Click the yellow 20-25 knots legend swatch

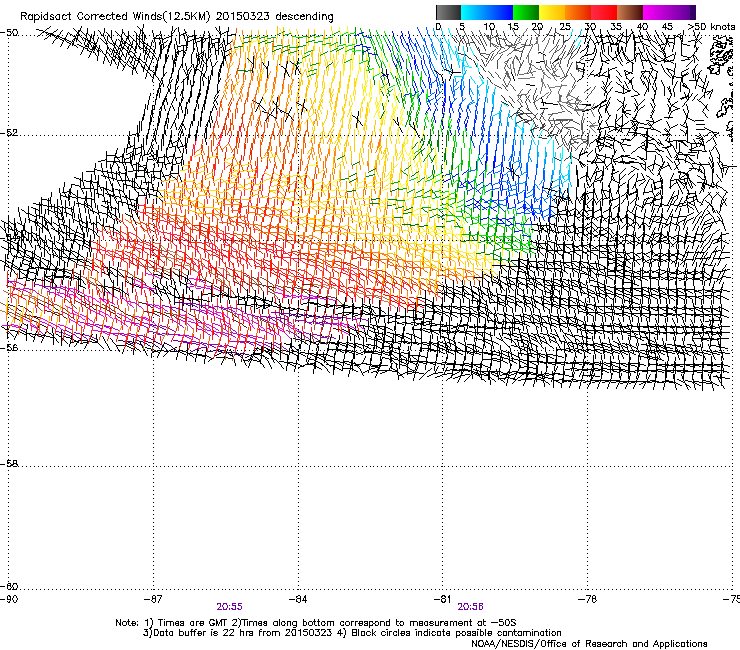coord(552,12)
